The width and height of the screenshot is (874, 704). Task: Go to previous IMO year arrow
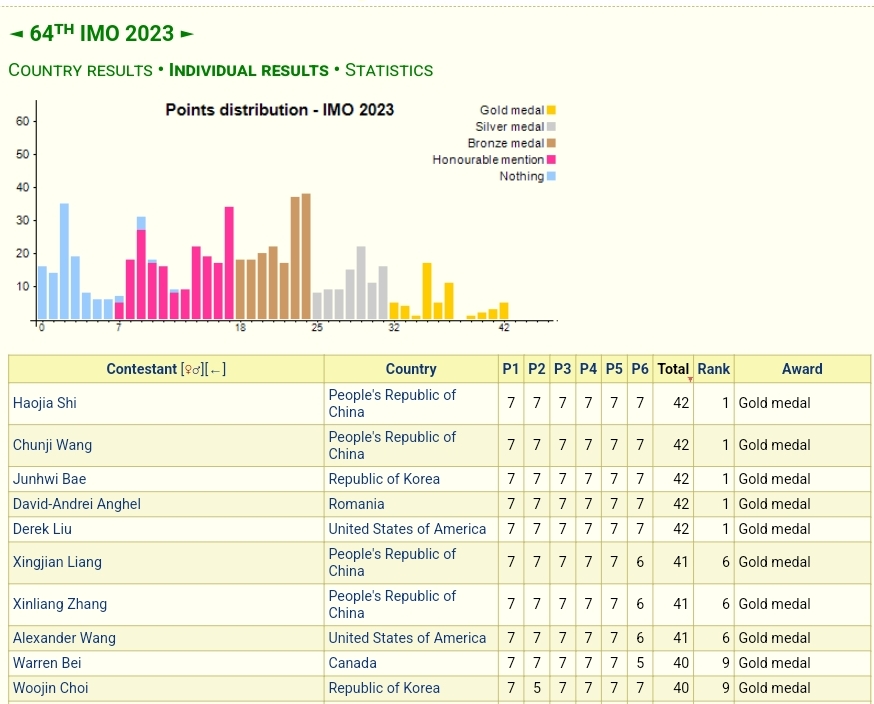pyautogui.click(x=16, y=34)
